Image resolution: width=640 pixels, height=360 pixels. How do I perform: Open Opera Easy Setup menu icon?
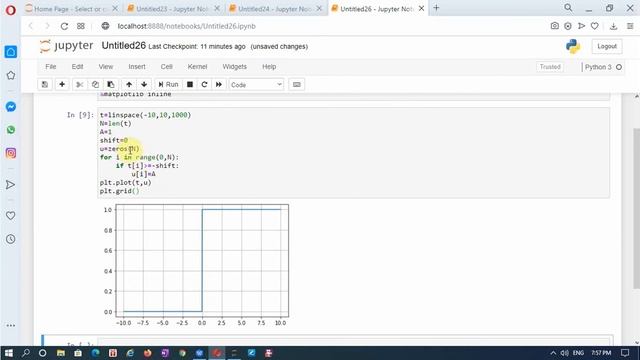630,26
